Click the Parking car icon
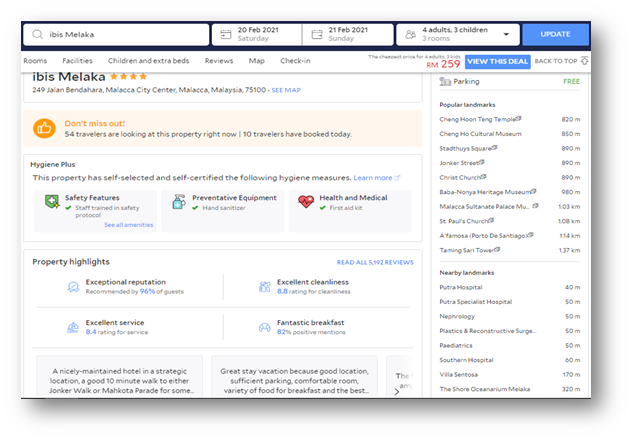The width and height of the screenshot is (633, 441). tap(445, 82)
